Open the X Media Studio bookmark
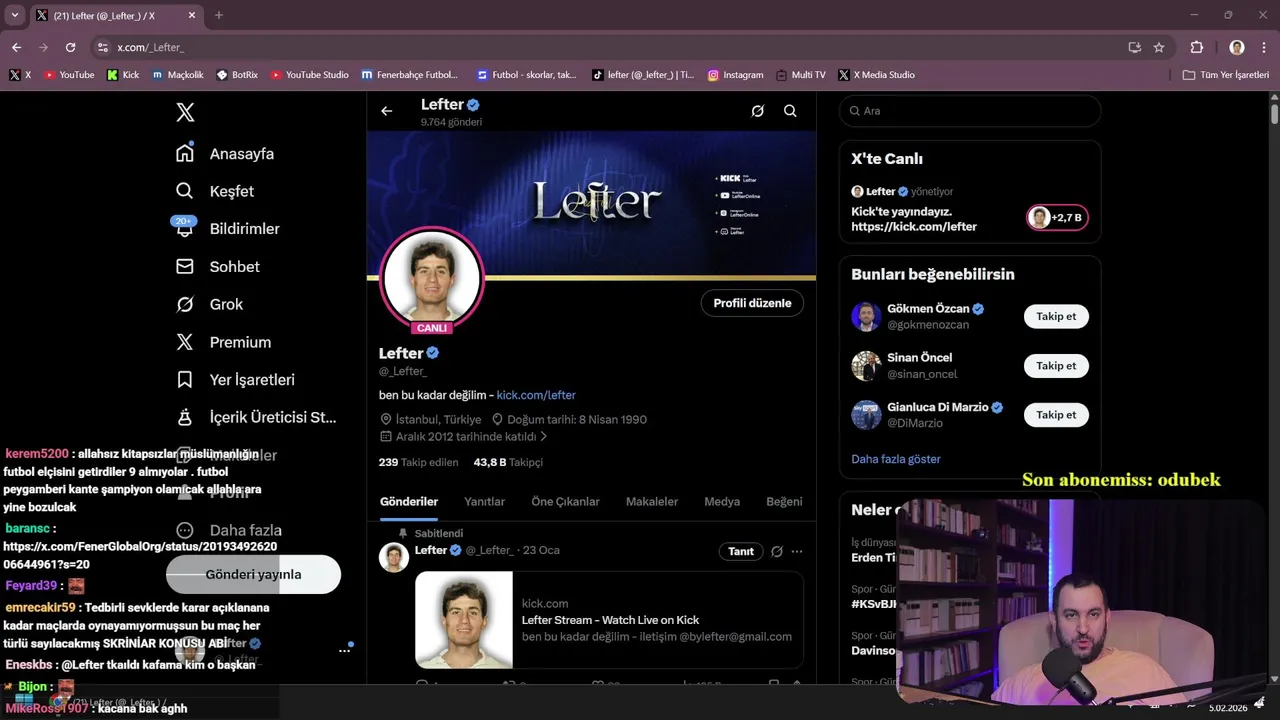1280x720 pixels. (x=877, y=75)
